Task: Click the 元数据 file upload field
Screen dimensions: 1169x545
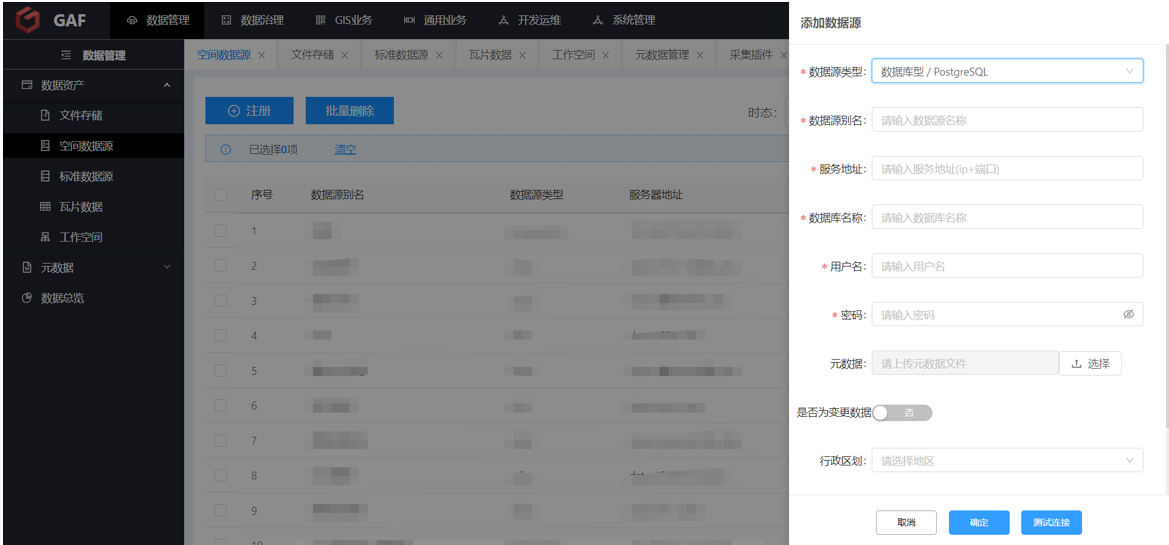Action: [x=965, y=364]
